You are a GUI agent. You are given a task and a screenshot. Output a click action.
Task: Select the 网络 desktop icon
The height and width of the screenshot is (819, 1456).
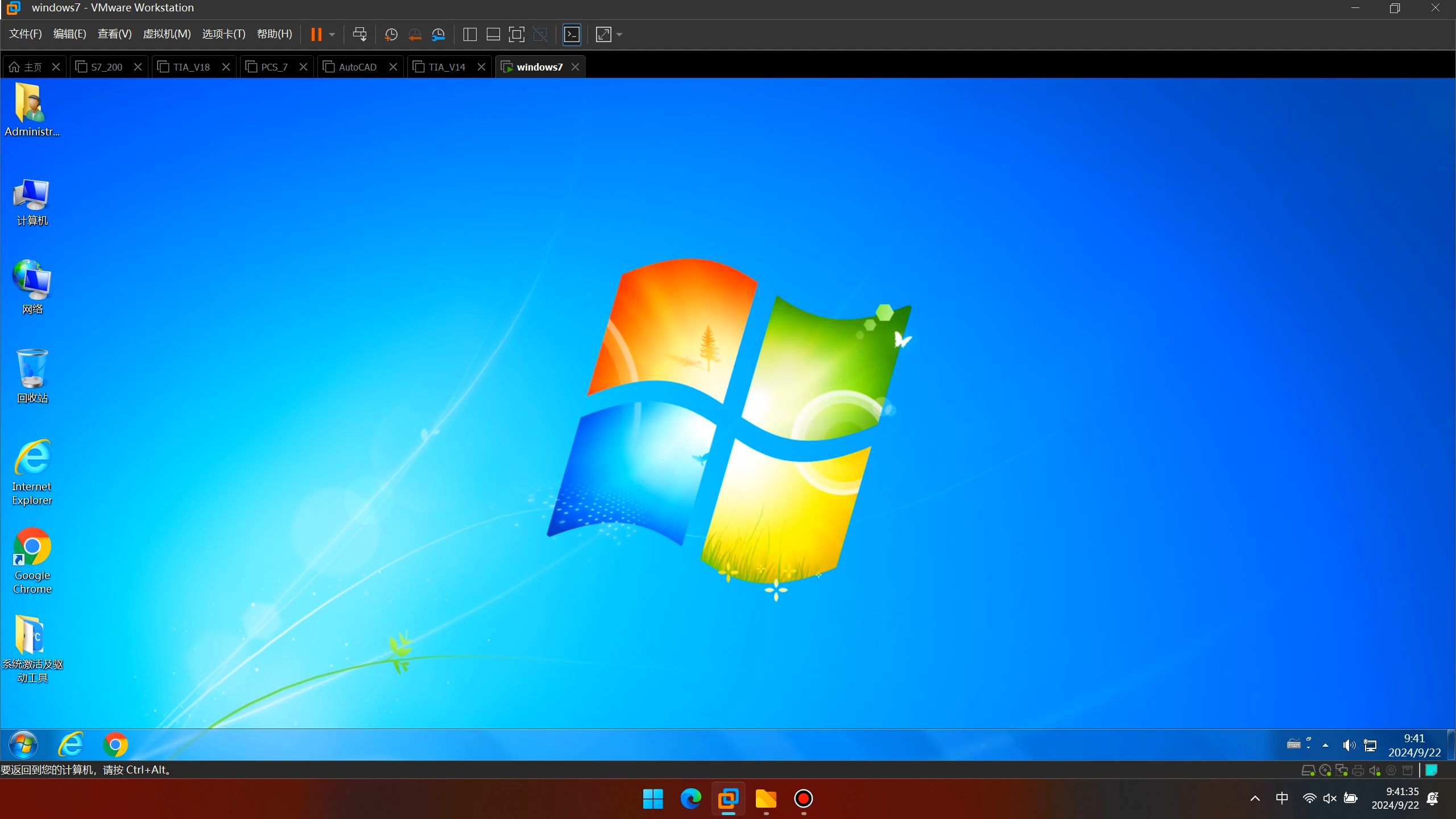click(32, 287)
